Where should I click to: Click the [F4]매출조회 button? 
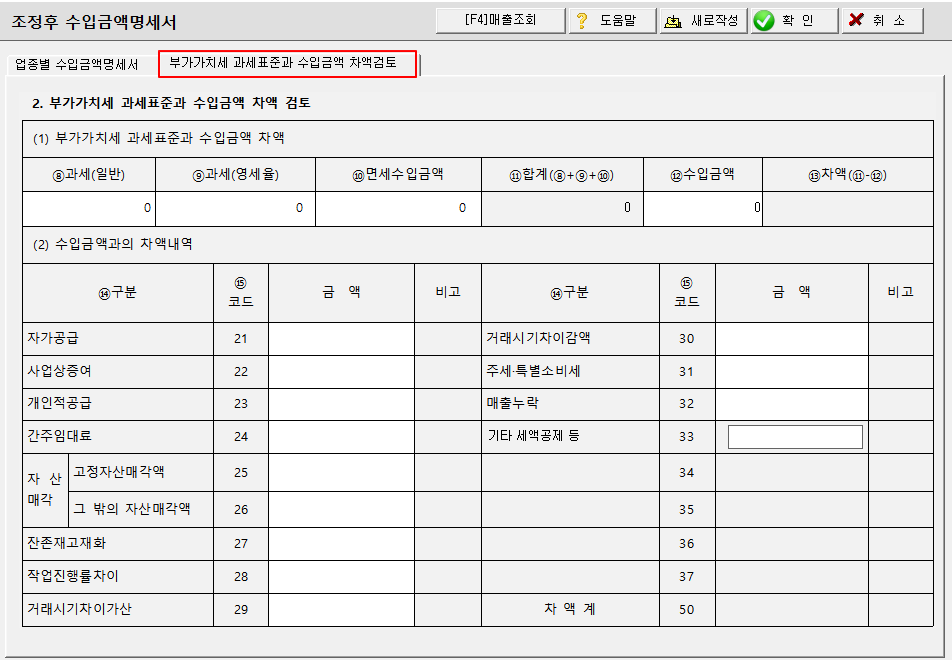click(x=500, y=20)
